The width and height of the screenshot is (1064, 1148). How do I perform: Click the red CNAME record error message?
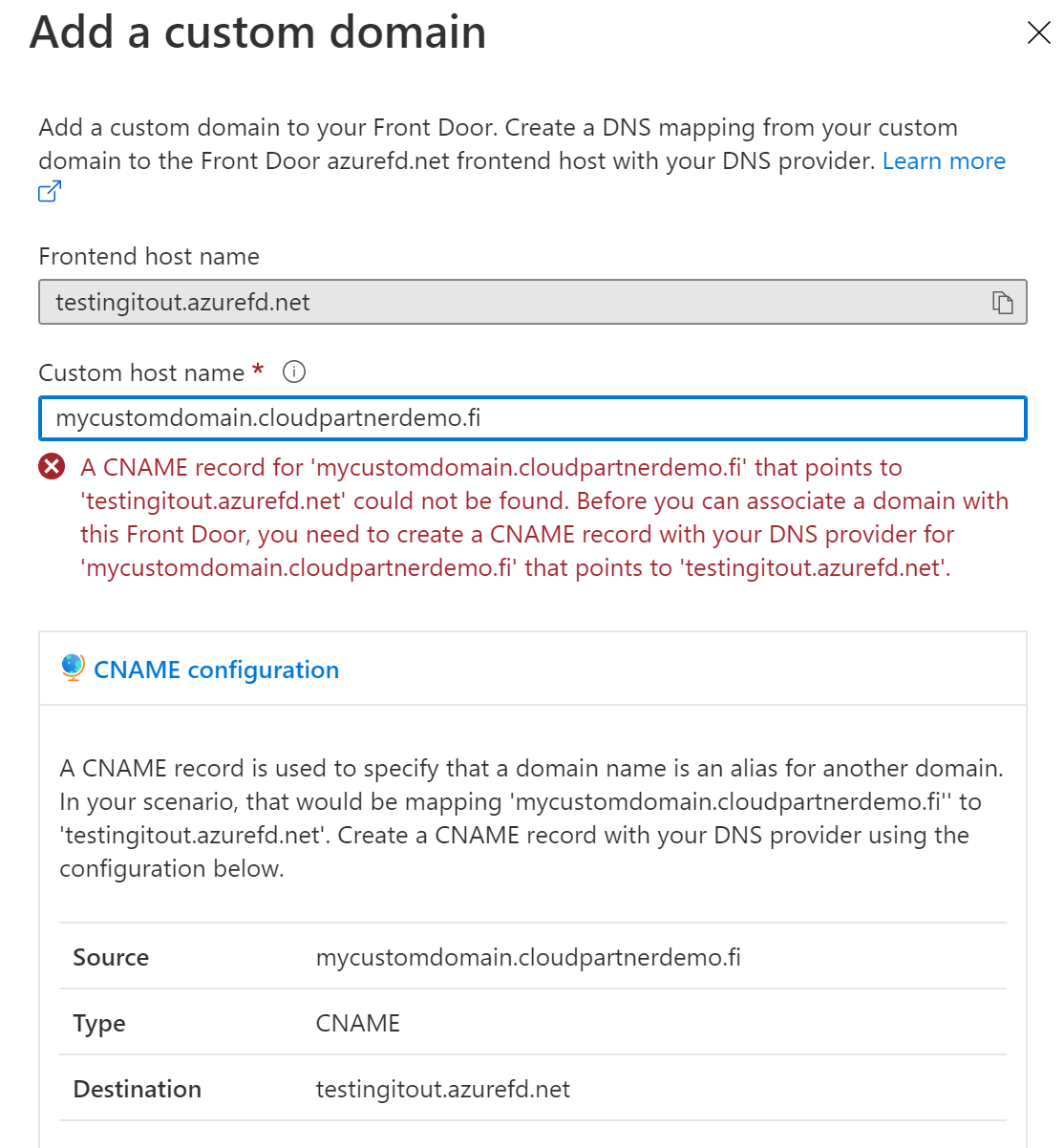[x=543, y=518]
